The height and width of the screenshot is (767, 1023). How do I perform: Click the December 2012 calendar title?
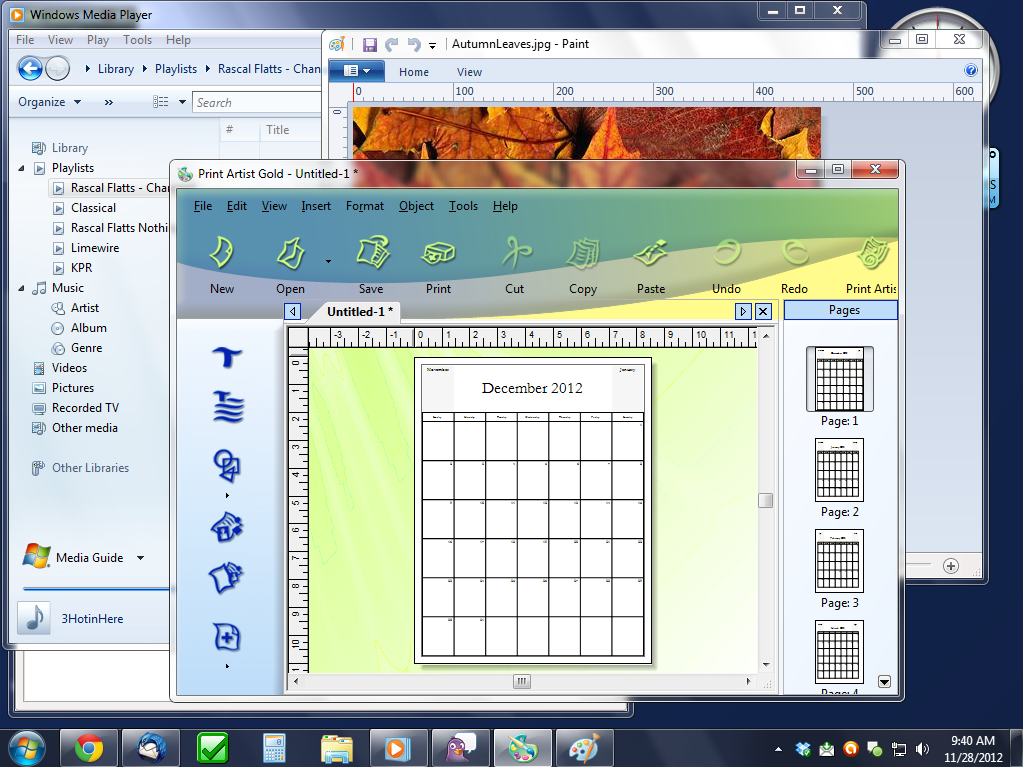(x=532, y=388)
